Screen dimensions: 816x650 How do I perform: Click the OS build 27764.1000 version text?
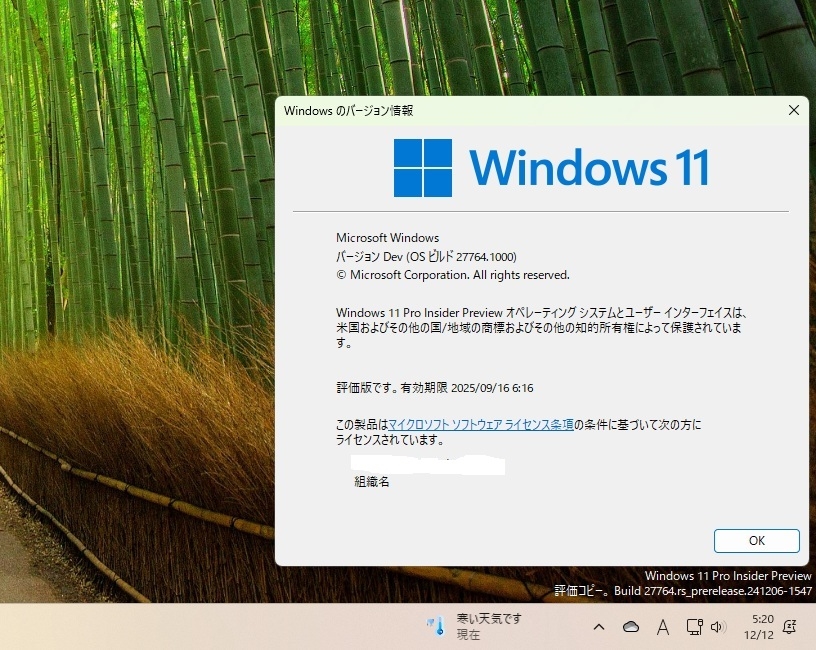coord(426,257)
